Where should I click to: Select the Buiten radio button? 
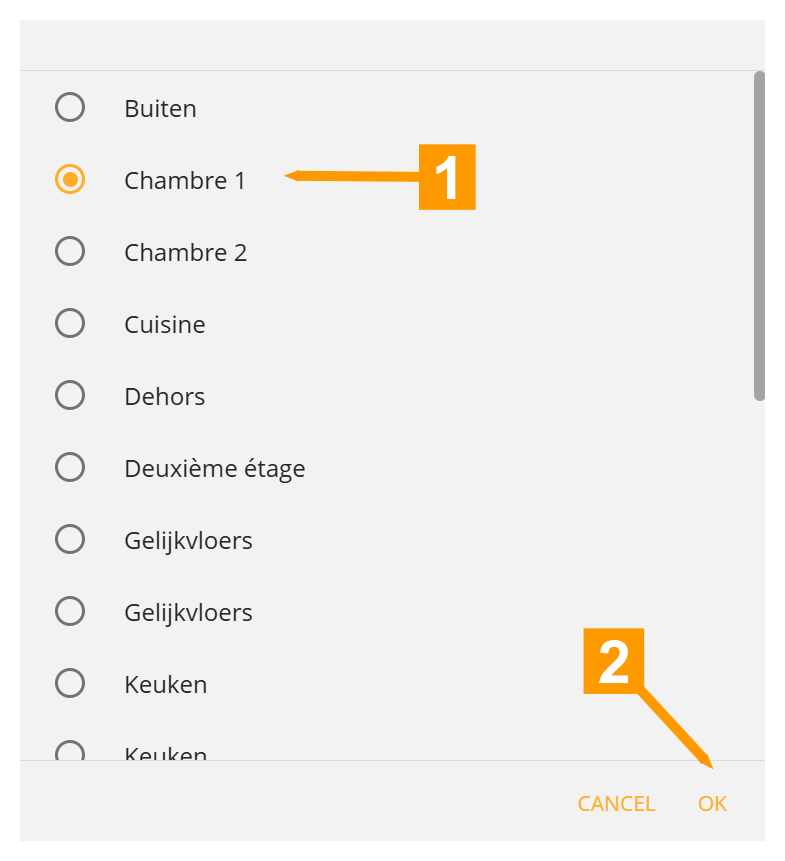click(x=70, y=107)
